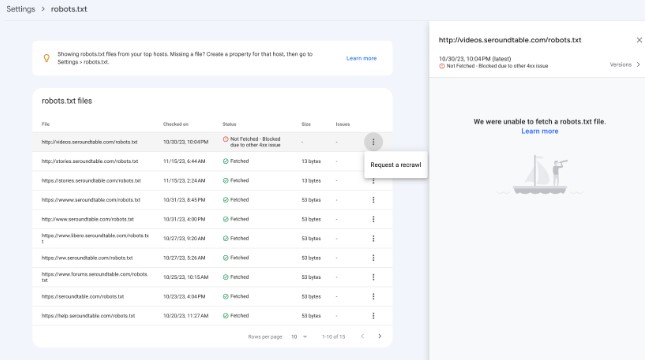The width and height of the screenshot is (645, 360).
Task: Open more options for https://ww.seroundtable.com row
Action: point(373,258)
